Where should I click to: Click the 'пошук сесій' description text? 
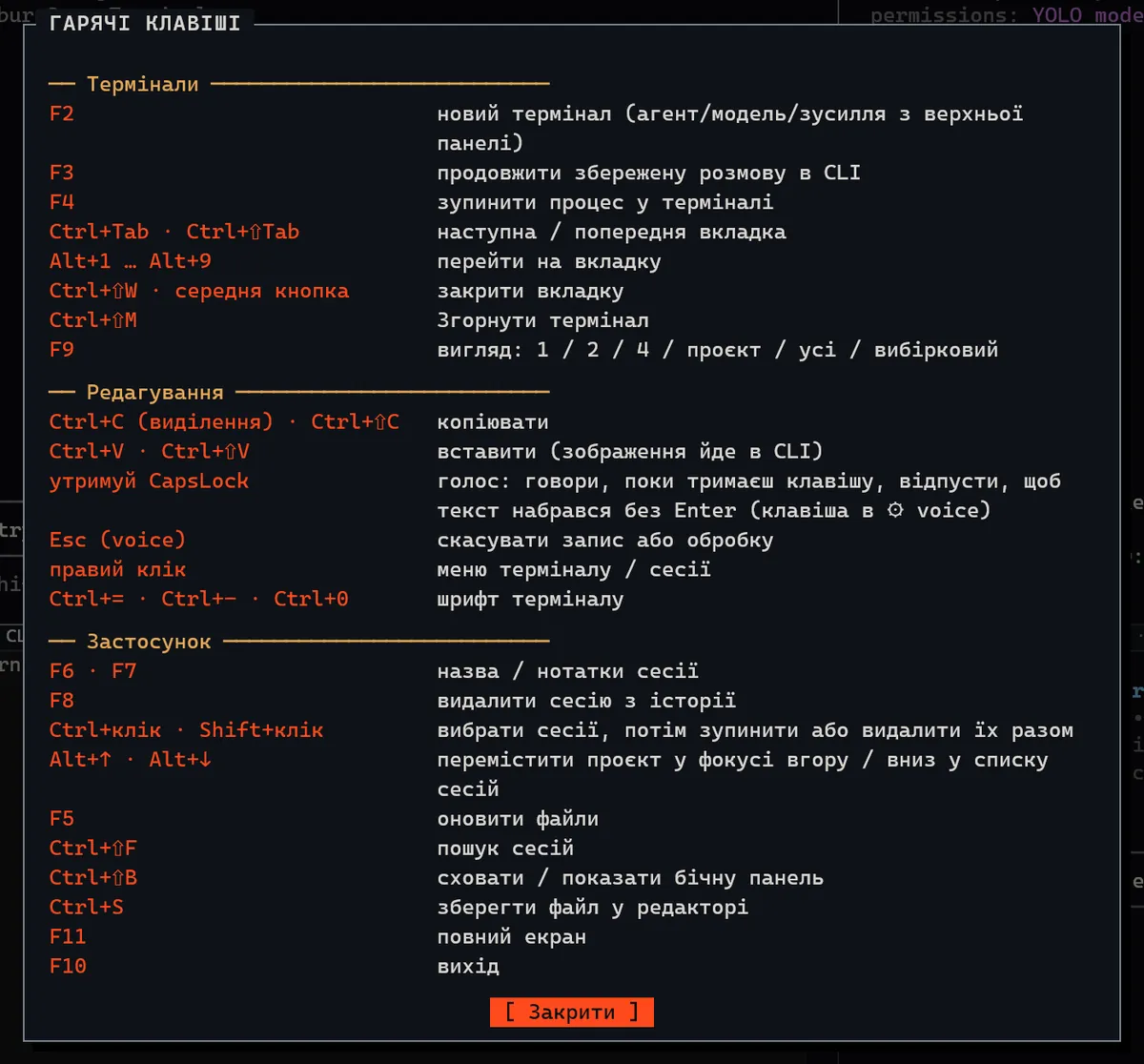pos(505,848)
